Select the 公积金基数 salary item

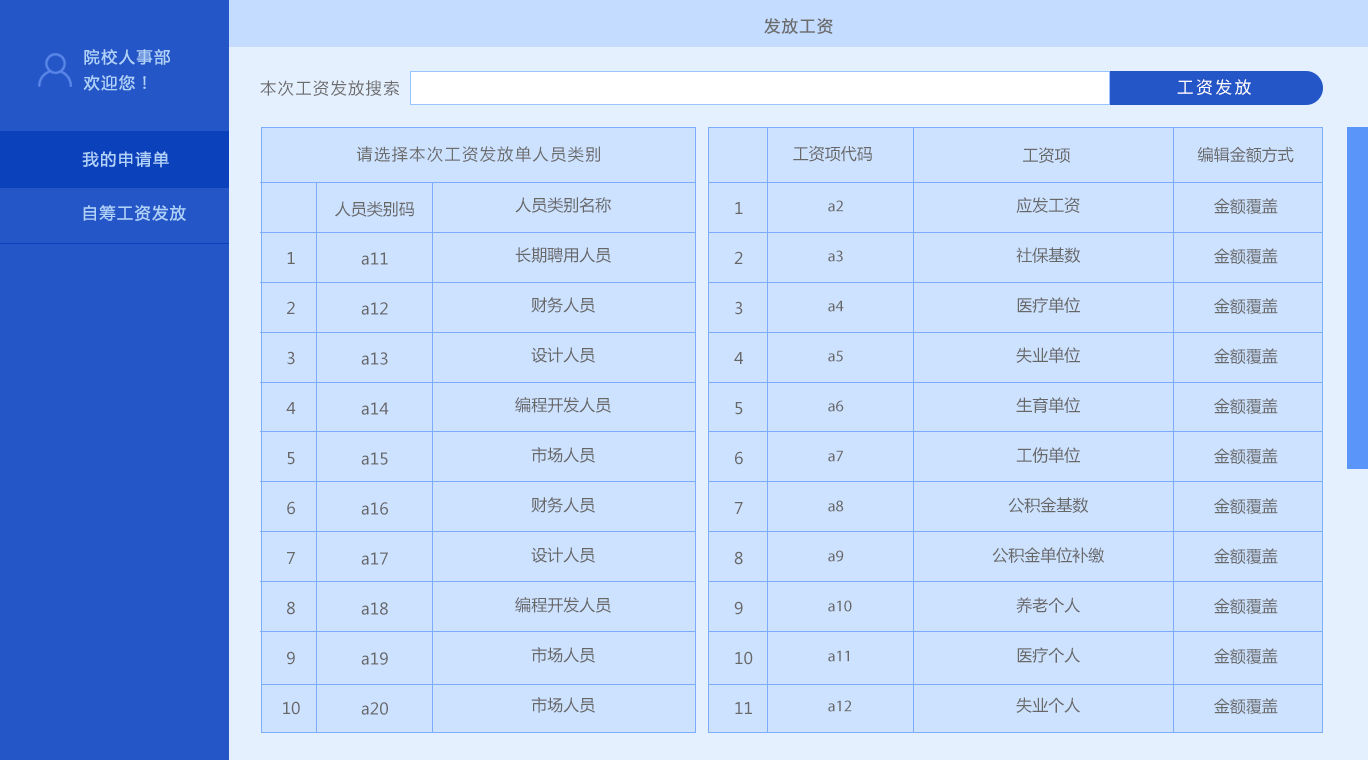point(1047,506)
